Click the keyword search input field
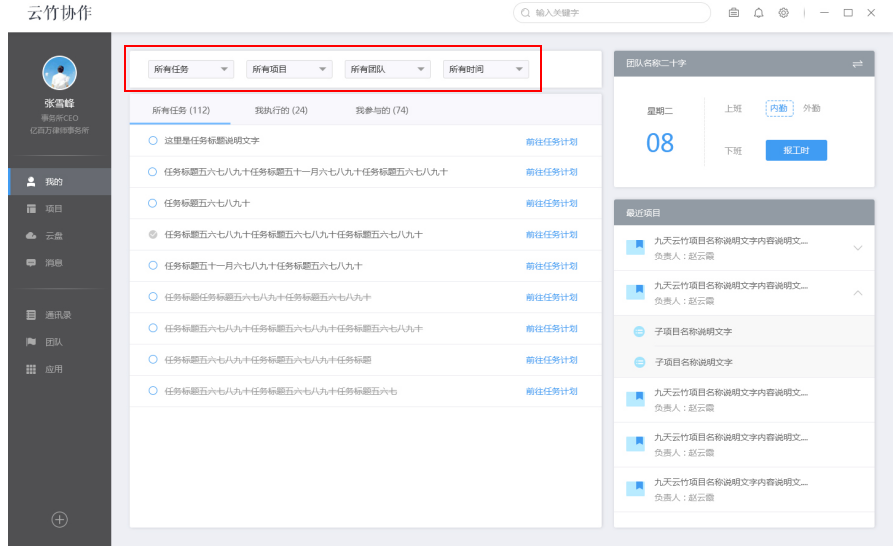This screenshot has height=548, width=896. click(x=615, y=13)
